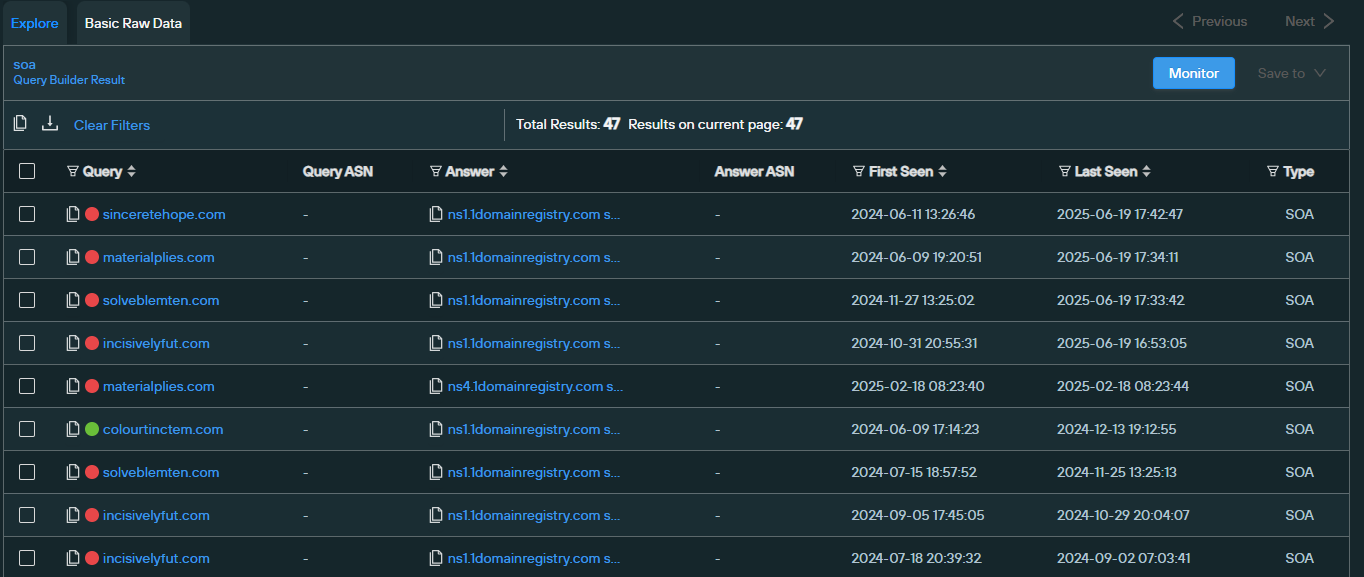The width and height of the screenshot is (1364, 577).
Task: Select the Basic Raw Data tab
Action: tap(133, 22)
